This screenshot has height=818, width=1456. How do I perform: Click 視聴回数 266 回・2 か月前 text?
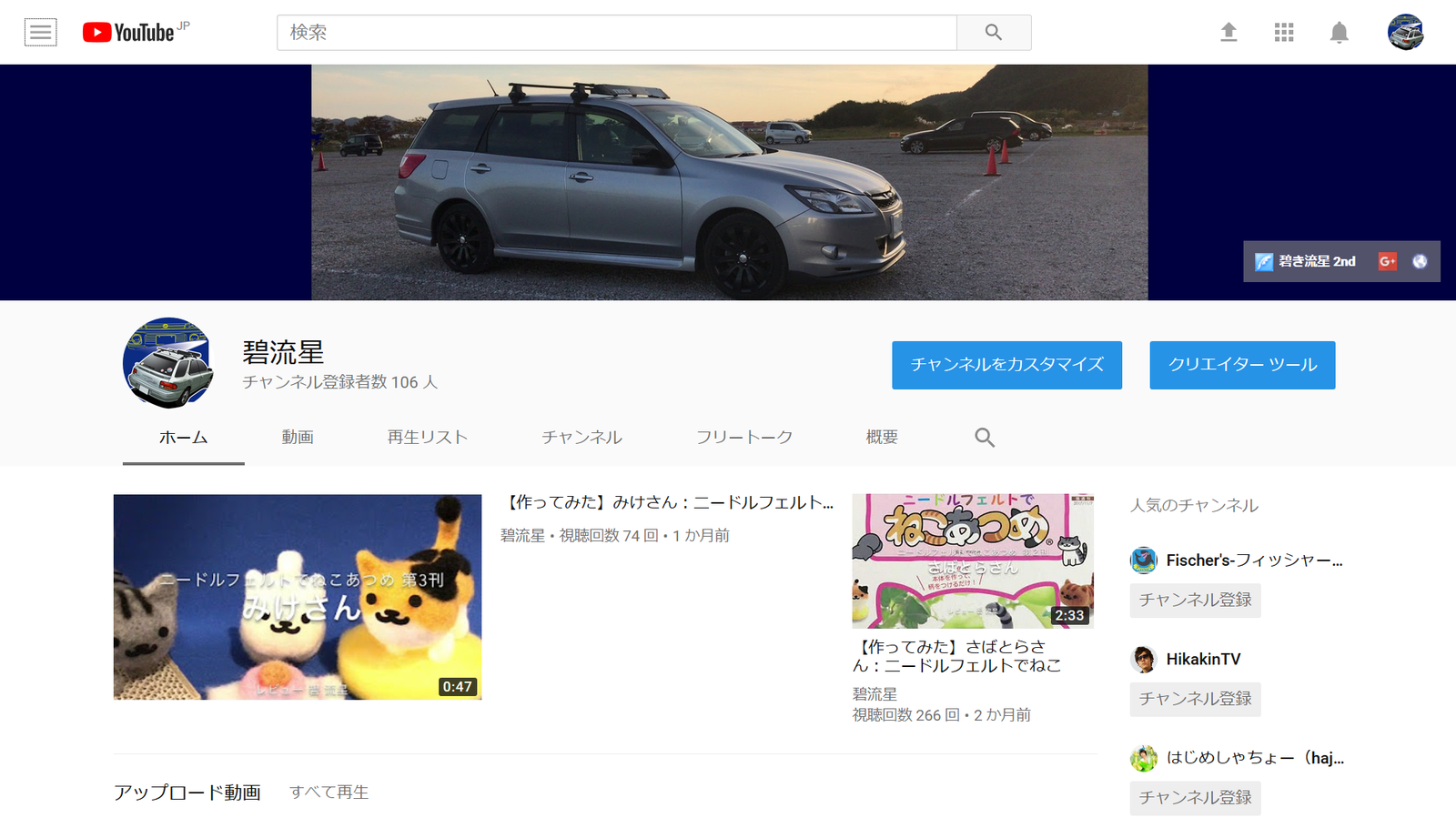point(942,715)
